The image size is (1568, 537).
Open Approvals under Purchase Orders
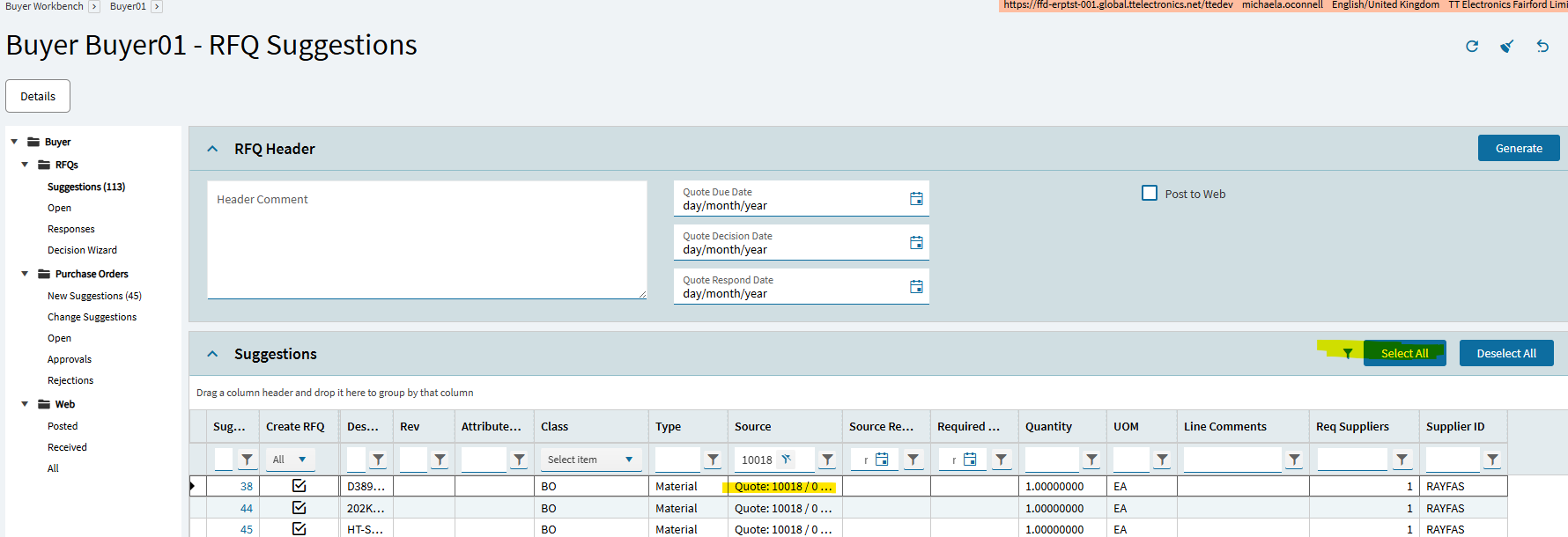[x=70, y=359]
